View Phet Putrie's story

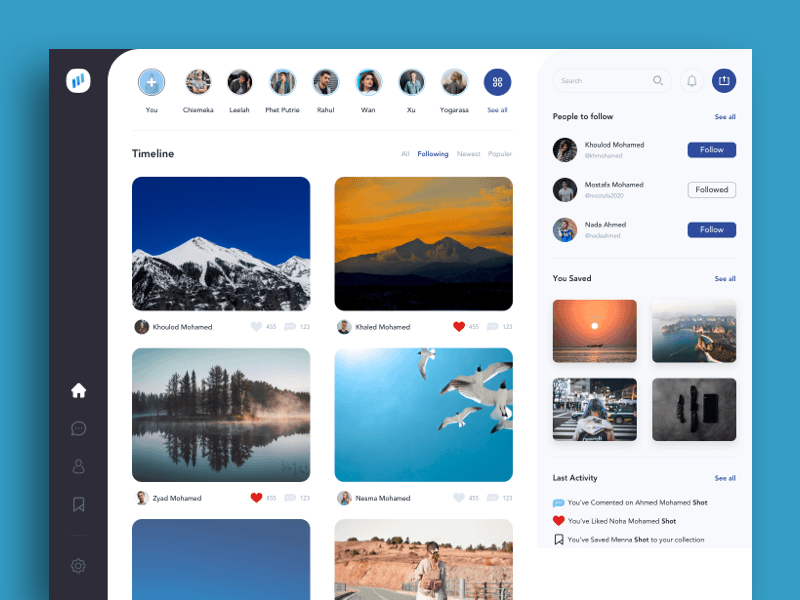(x=283, y=82)
